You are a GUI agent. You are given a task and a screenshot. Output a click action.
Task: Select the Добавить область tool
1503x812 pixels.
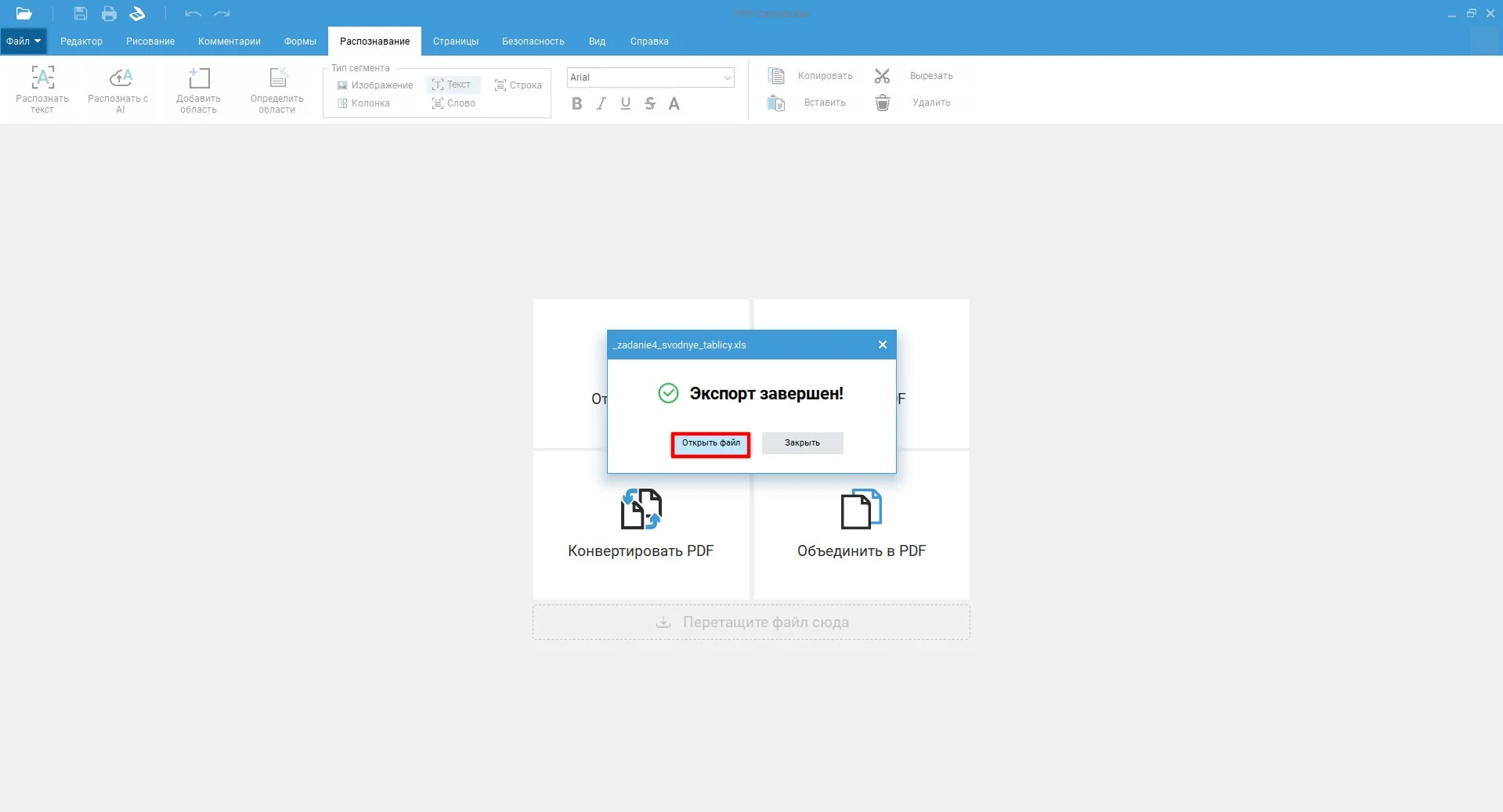coord(199,78)
